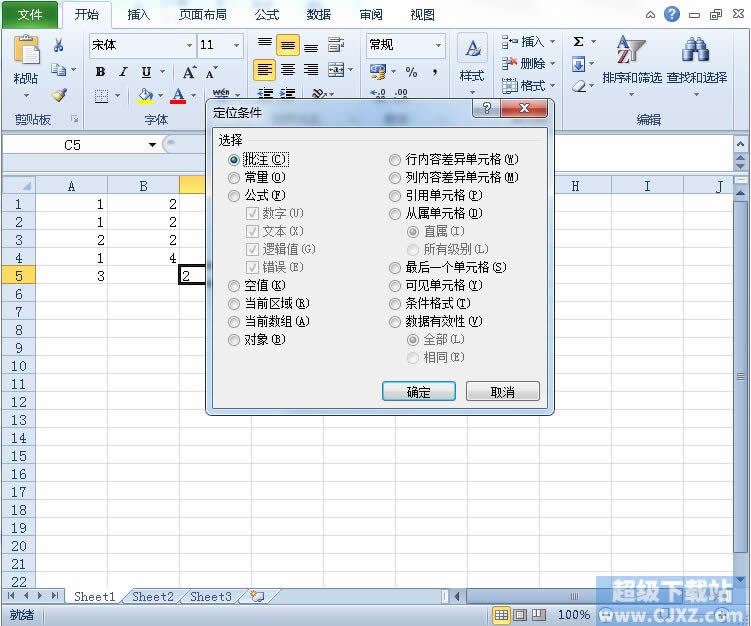Click the cell borders icon
Image resolution: width=751 pixels, height=626 pixels.
102,96
